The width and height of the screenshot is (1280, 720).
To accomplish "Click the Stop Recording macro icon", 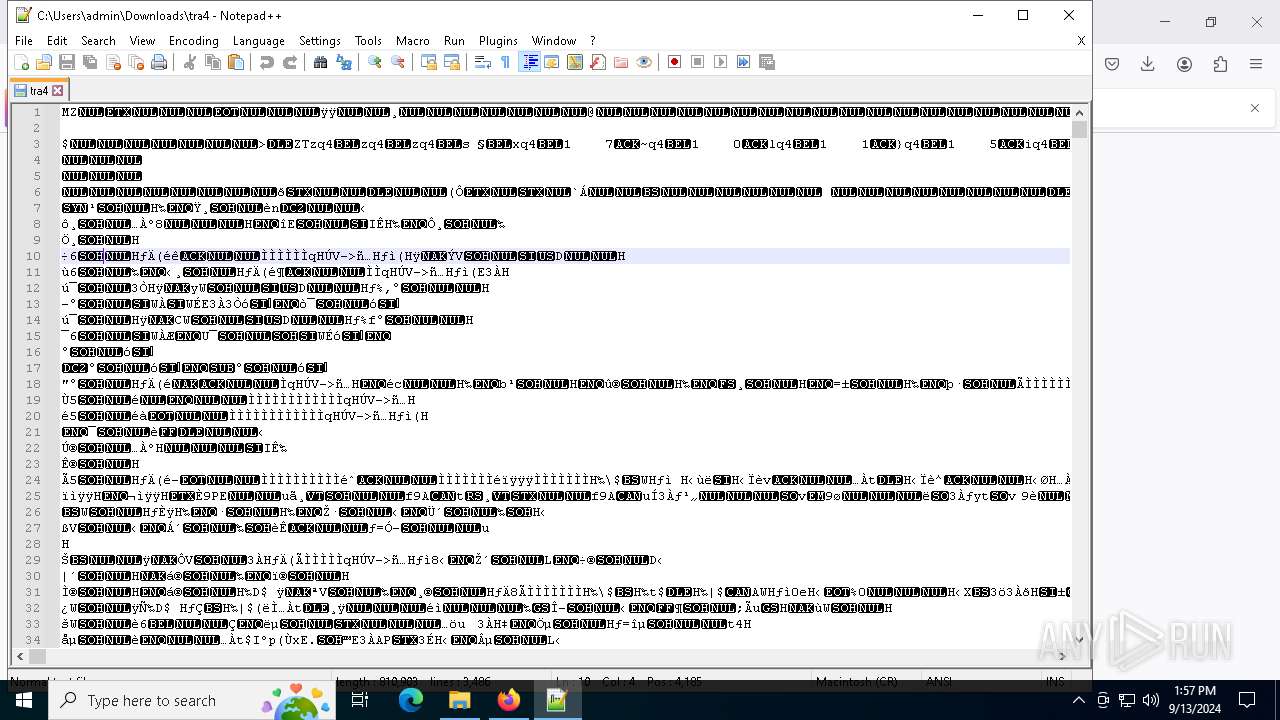I will [698, 62].
